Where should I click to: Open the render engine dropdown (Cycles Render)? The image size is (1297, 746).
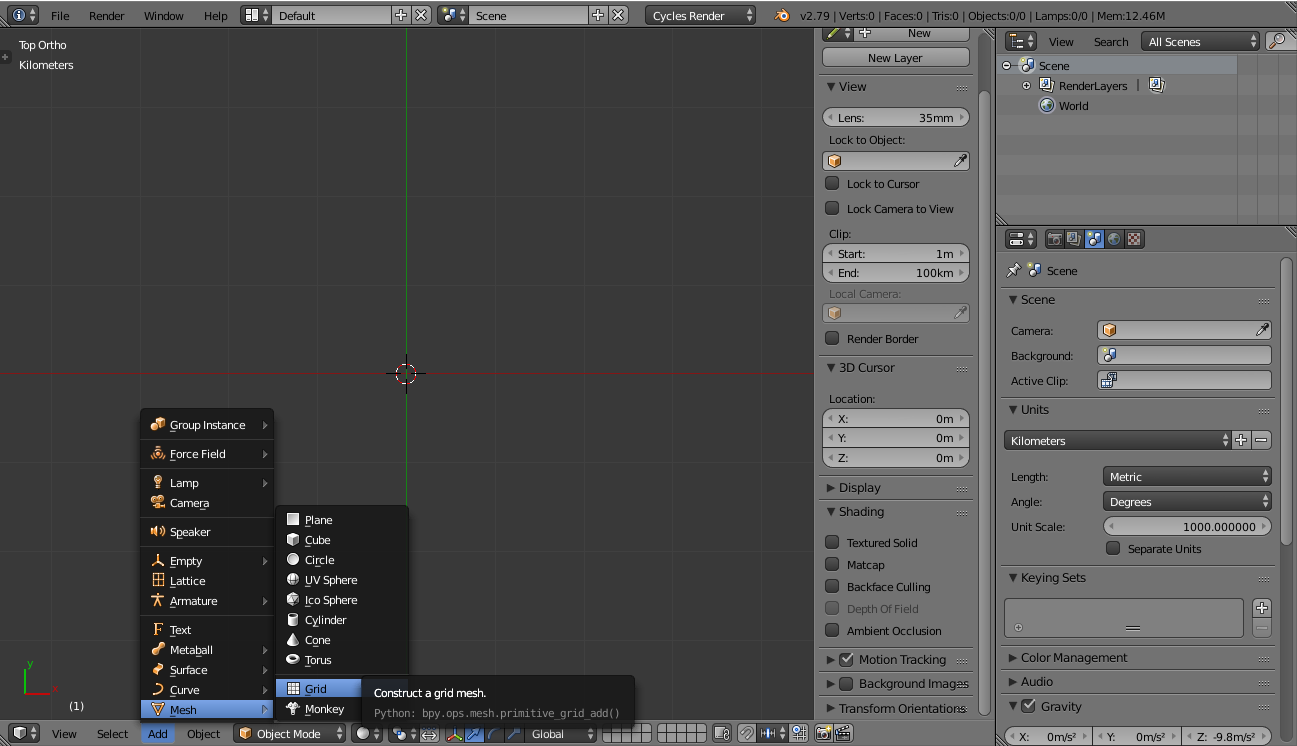[x=700, y=15]
